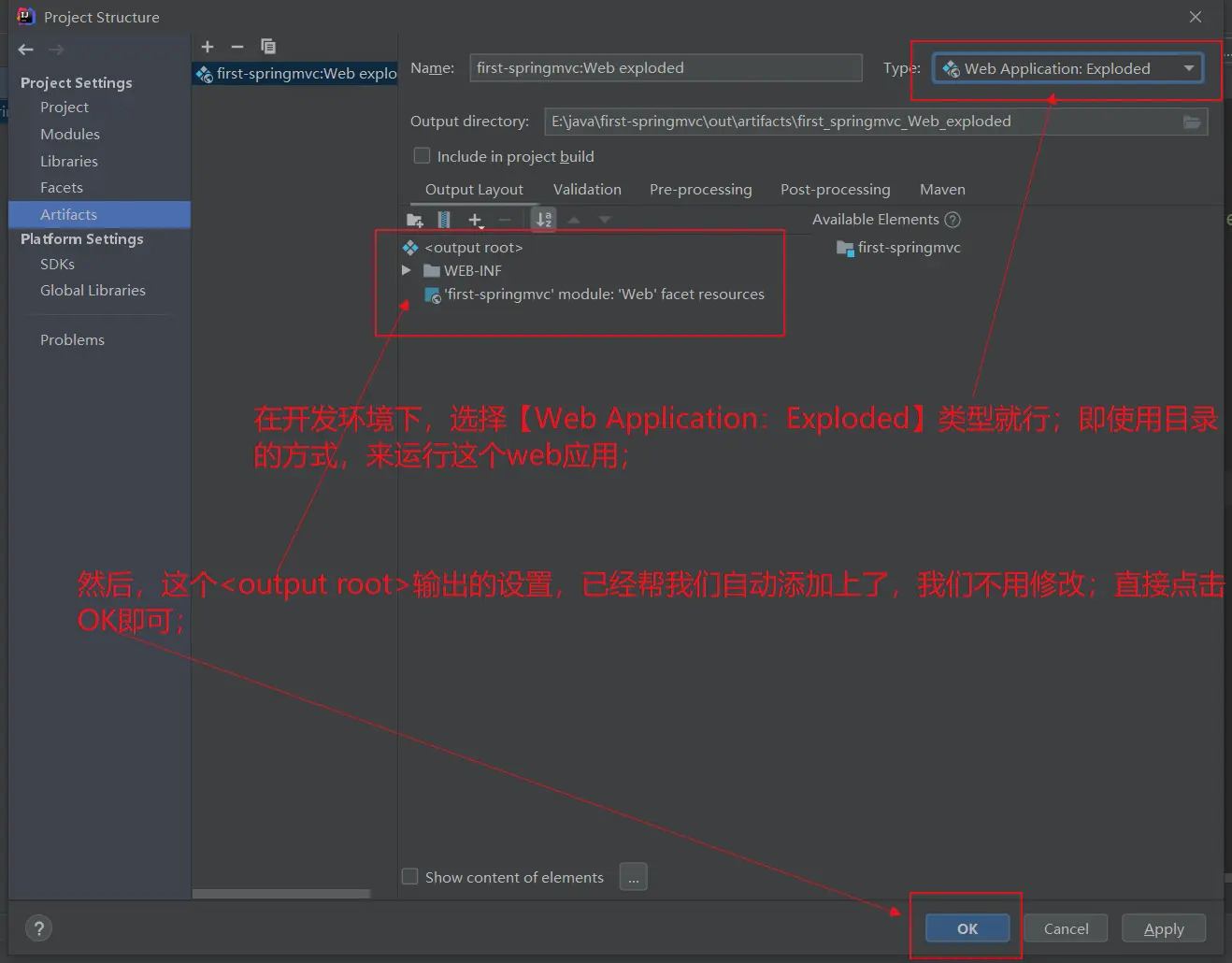Move the layout element down
Viewport: 1232px width, 963px height.
tap(605, 220)
